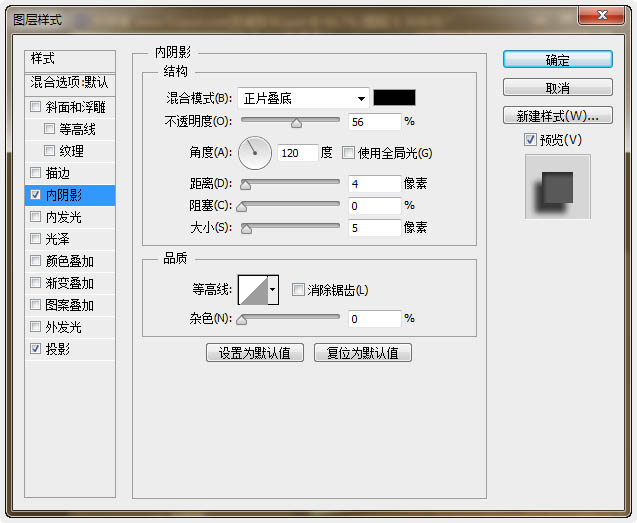Turn on the 光泽 checkbox
This screenshot has height=523, width=637.
pos(36,239)
